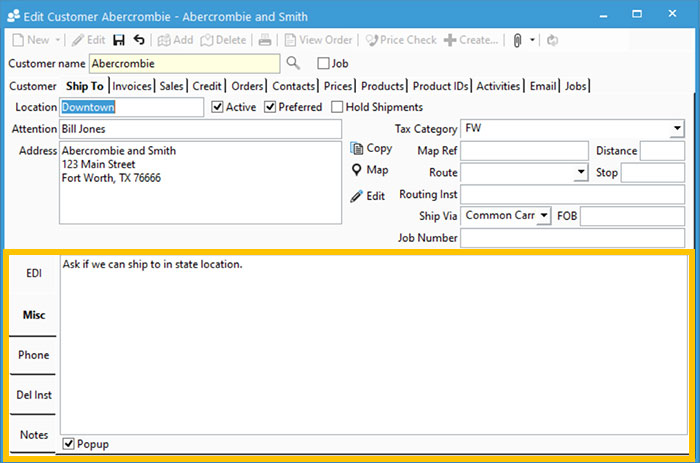Click the Edit address pencil button

368,196
